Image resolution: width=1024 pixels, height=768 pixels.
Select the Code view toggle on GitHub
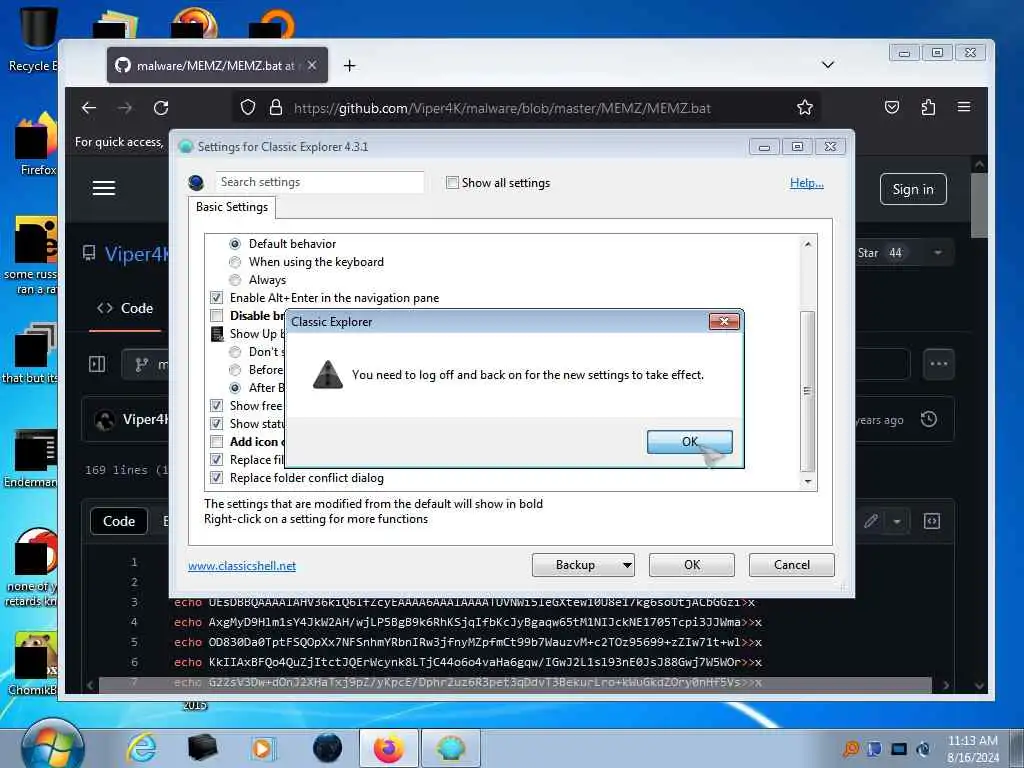[119, 521]
